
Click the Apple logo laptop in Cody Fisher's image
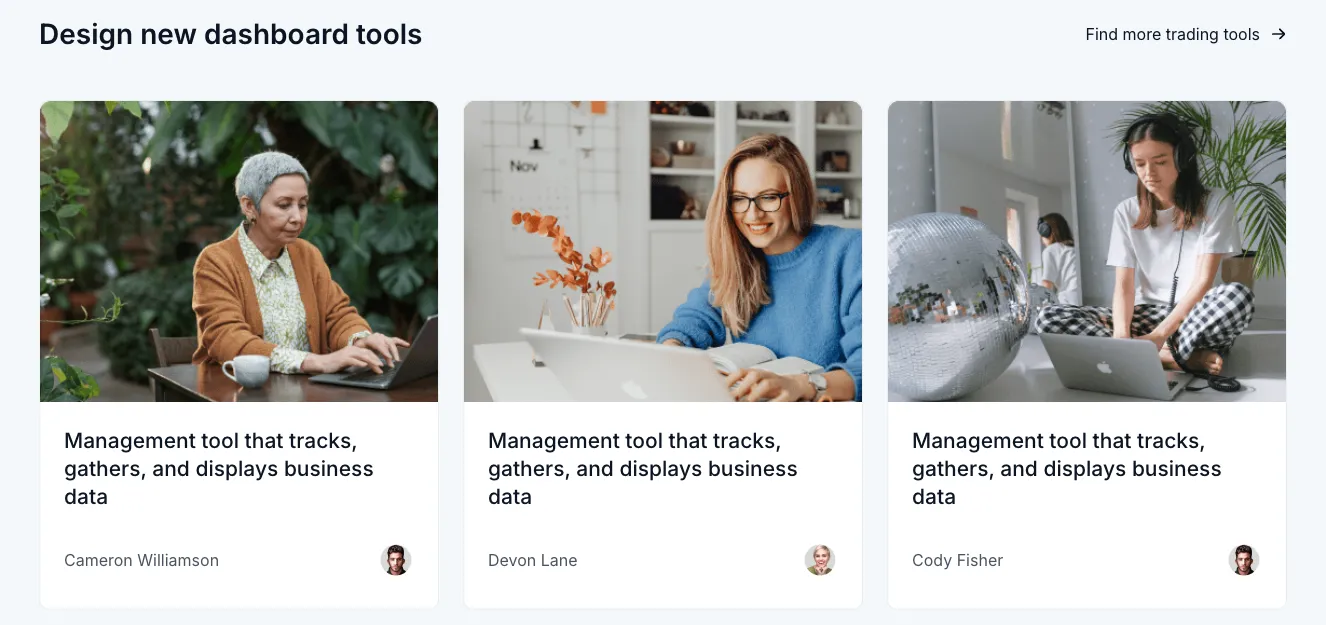click(1105, 365)
